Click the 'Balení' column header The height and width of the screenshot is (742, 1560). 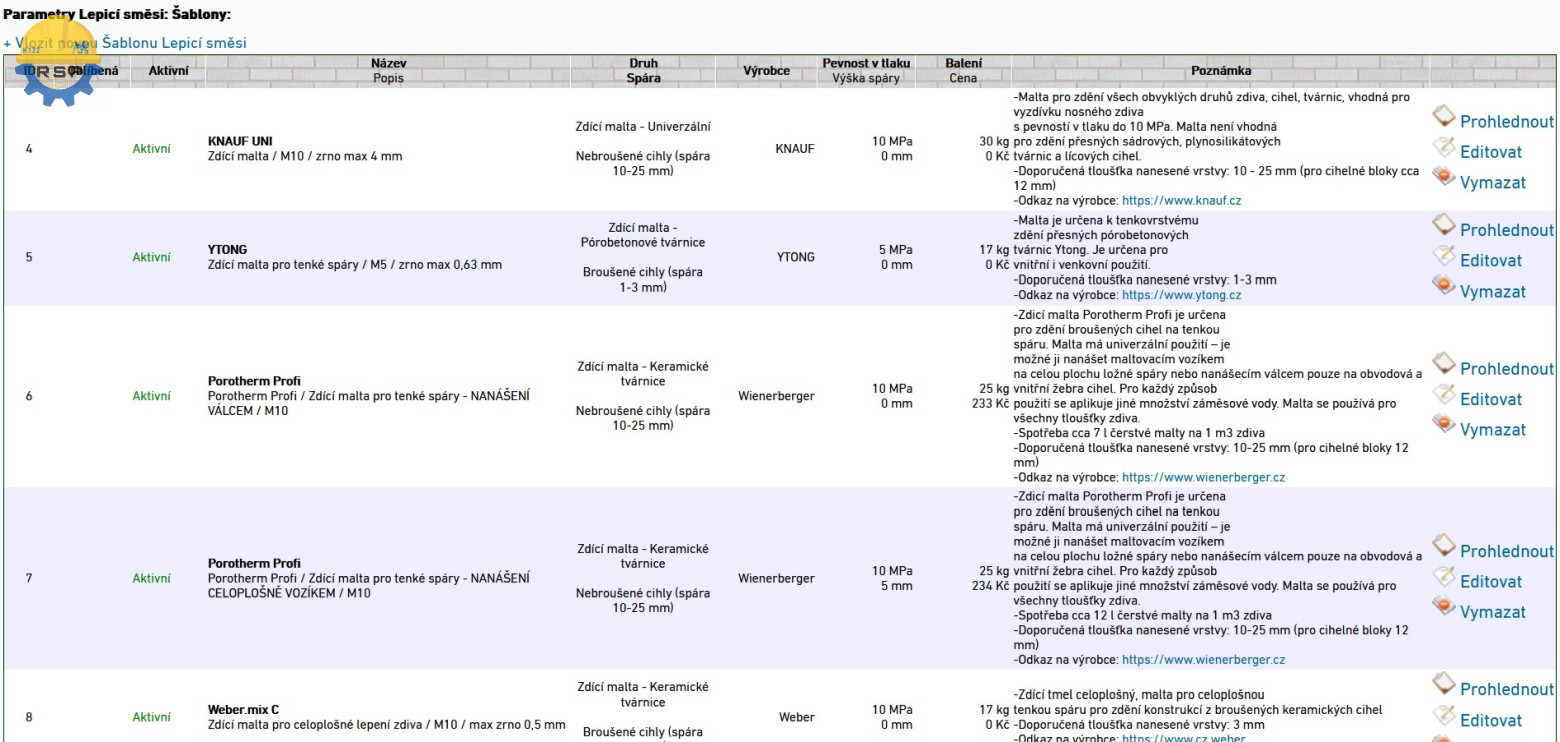point(964,63)
